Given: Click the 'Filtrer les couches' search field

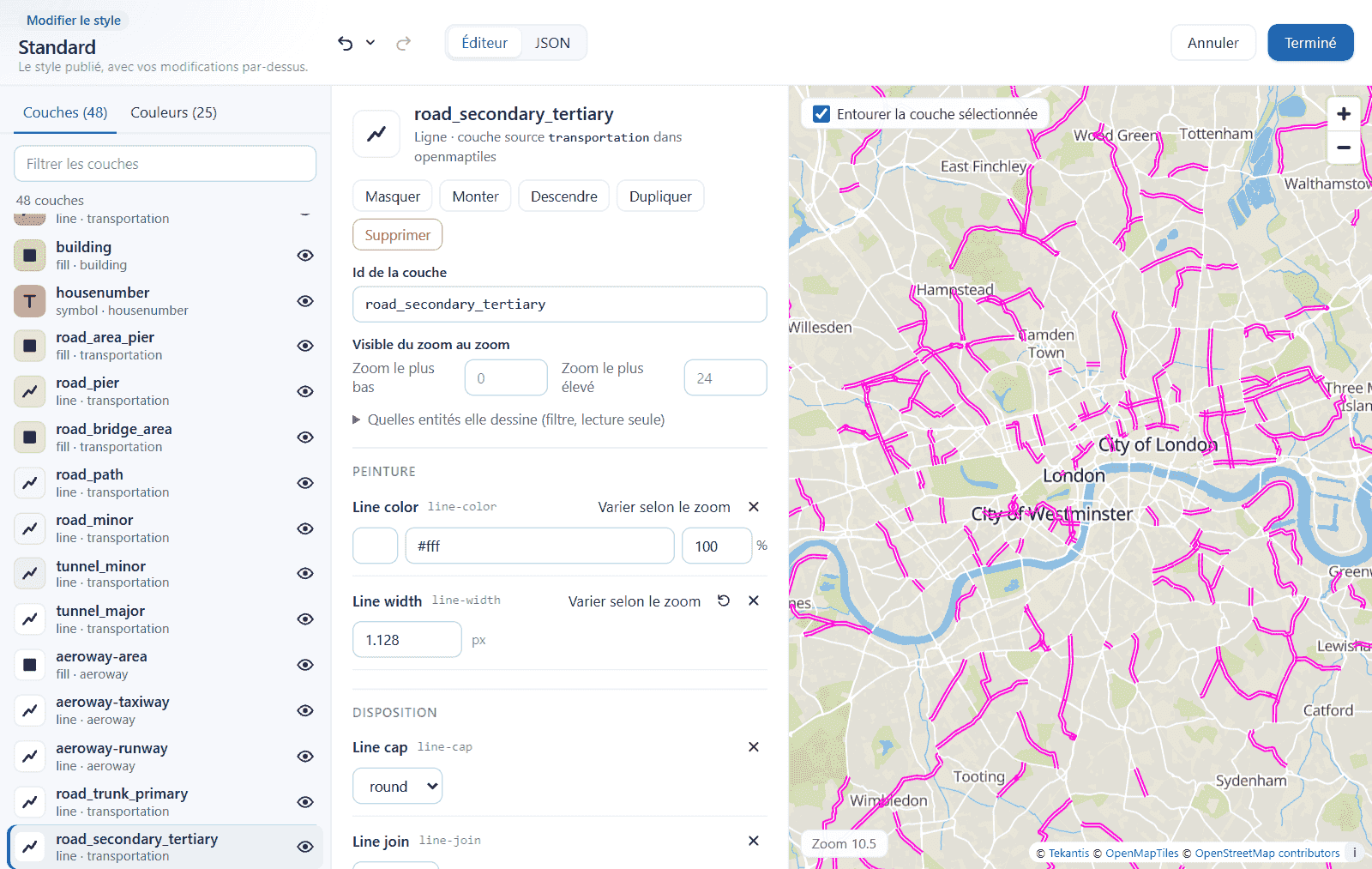Looking at the screenshot, I should tap(165, 164).
